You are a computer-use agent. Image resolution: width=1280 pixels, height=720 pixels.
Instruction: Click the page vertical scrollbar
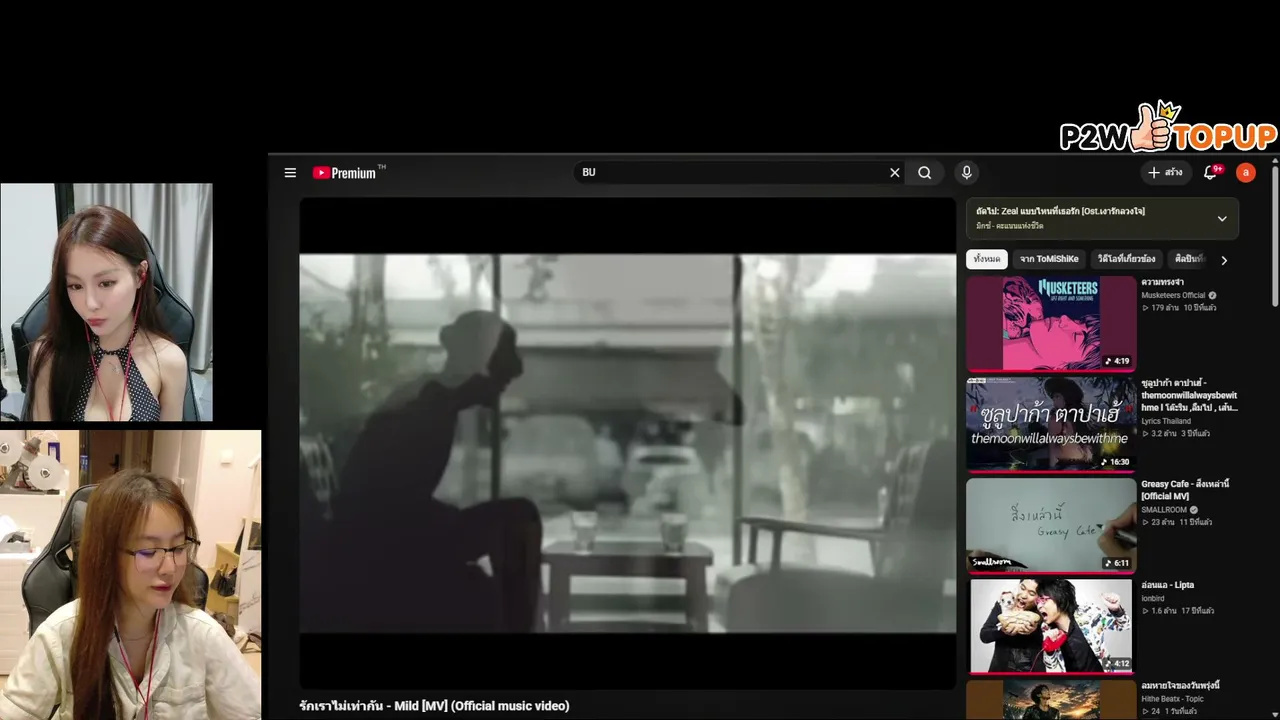[x=1274, y=235]
